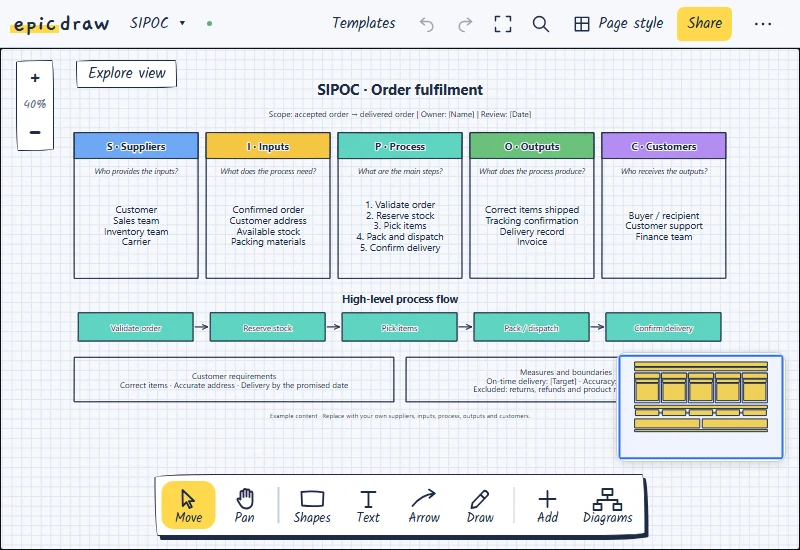Open the Add menu
This screenshot has height=550, width=800.
[x=547, y=505]
